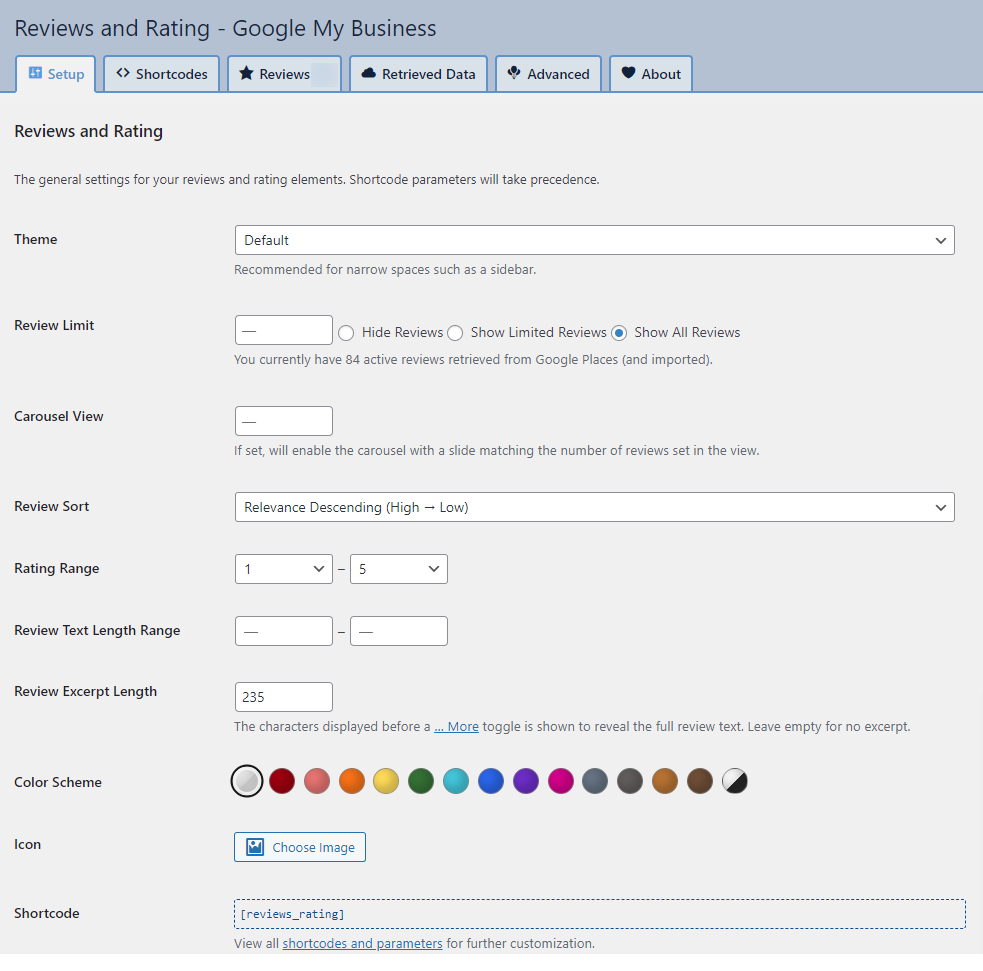Viewport: 983px width, 971px height.
Task: Select the Hide Reviews radio button
Action: [x=346, y=333]
